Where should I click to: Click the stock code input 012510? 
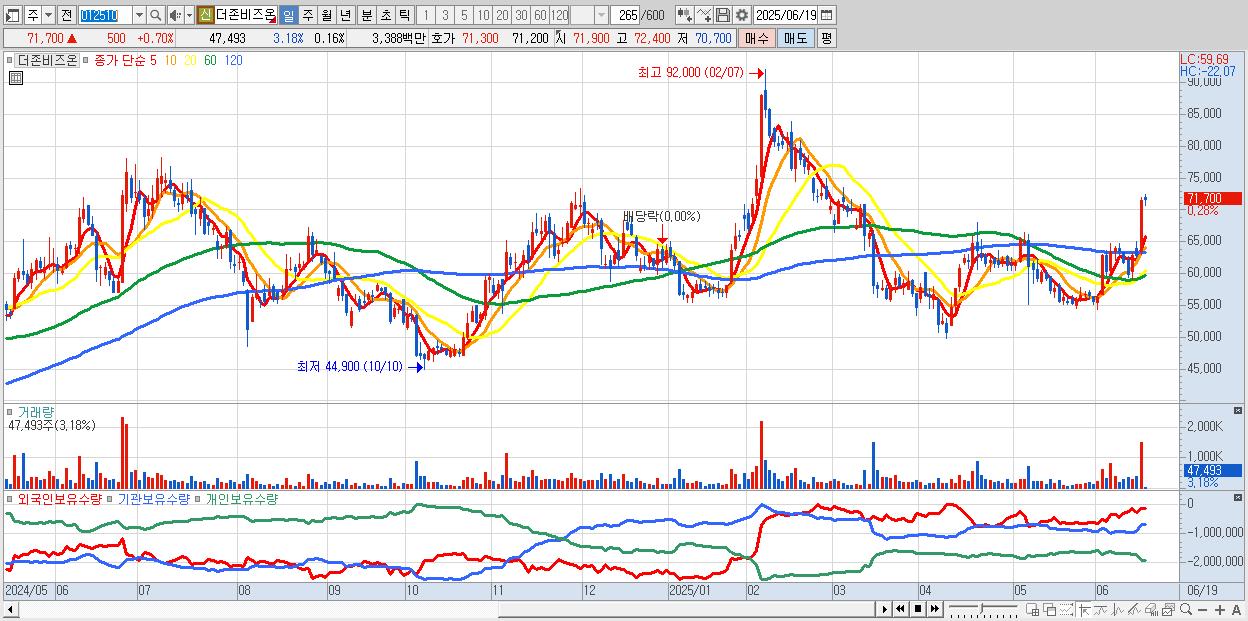pos(104,15)
